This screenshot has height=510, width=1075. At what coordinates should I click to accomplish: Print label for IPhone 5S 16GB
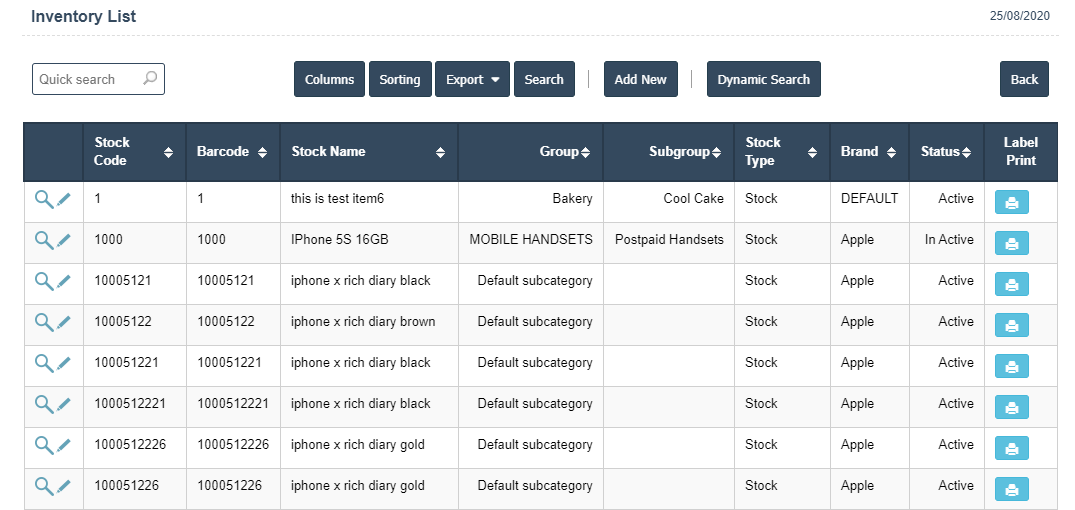coord(1011,244)
